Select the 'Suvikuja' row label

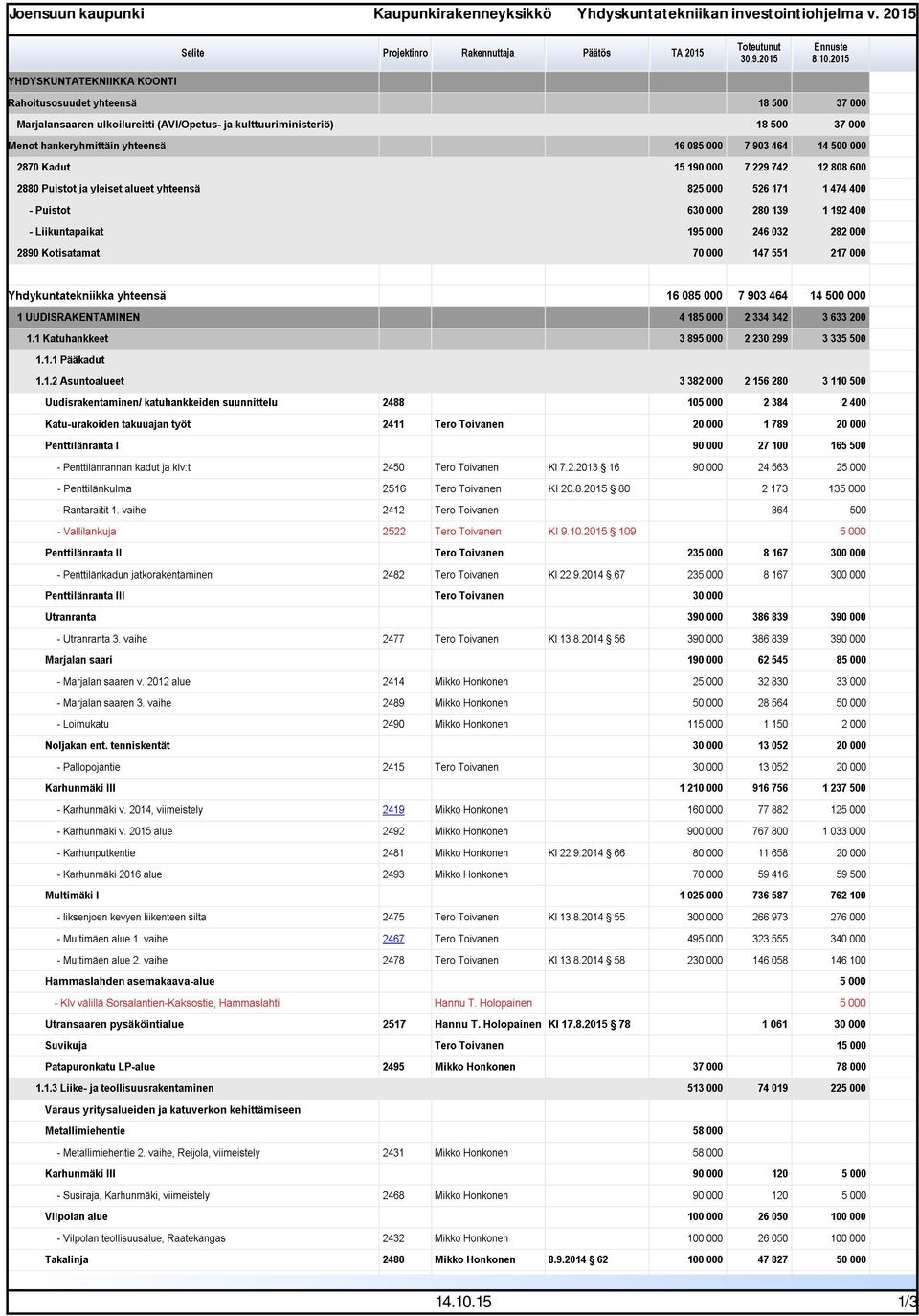[66, 1046]
